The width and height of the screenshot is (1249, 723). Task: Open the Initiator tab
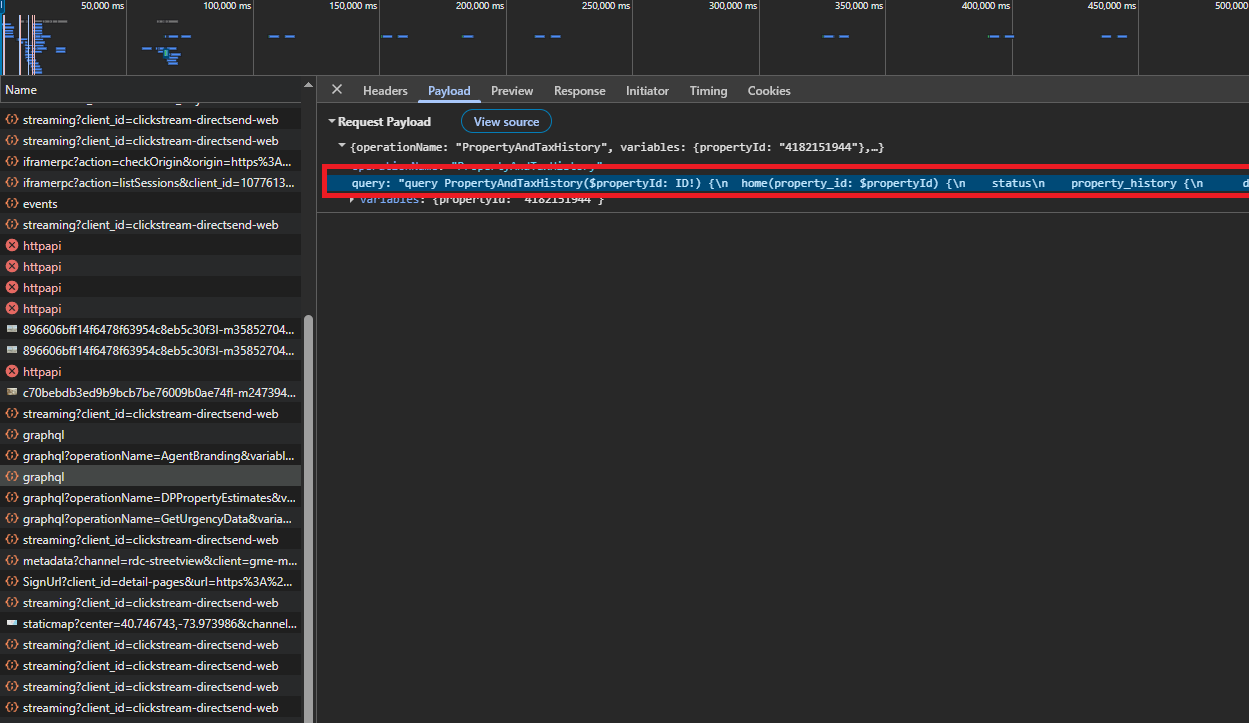tap(647, 91)
